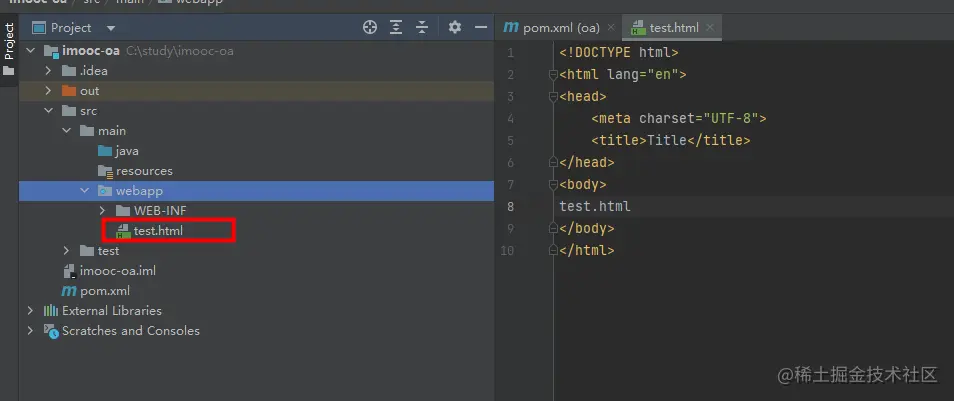Image resolution: width=954 pixels, height=401 pixels.
Task: Select the src folder row
Action: pyautogui.click(x=256, y=111)
